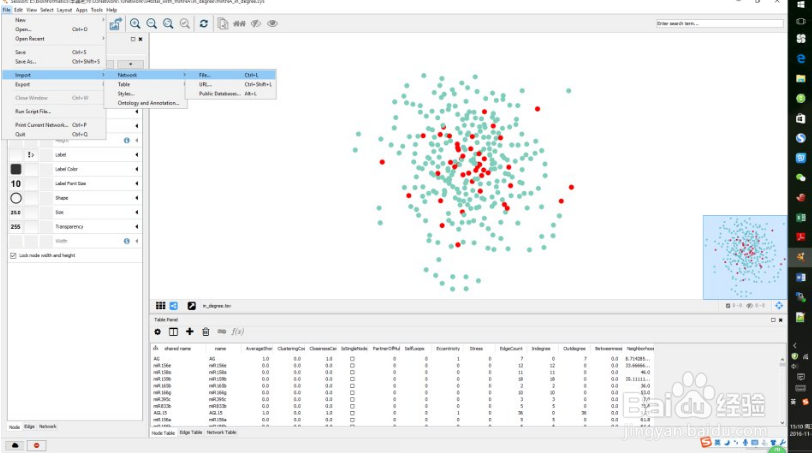This screenshot has width=812, height=459.
Task: Switch to Edge tab in Style panel
Action: (x=29, y=427)
